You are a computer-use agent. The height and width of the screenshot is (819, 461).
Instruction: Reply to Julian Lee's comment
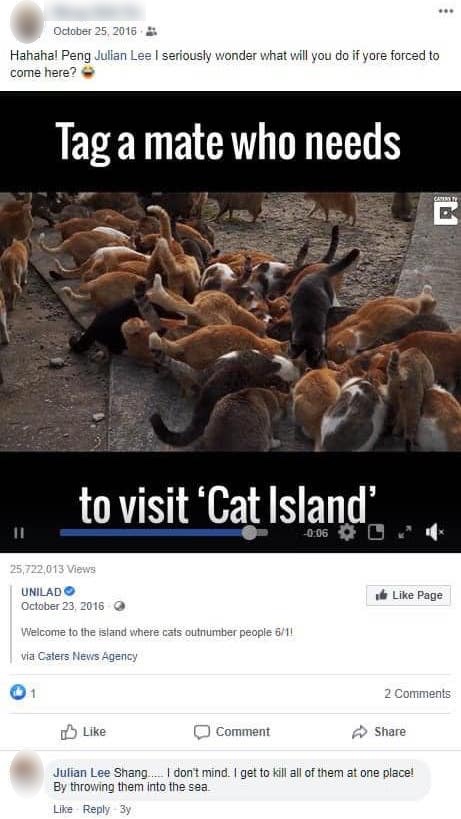tap(96, 809)
